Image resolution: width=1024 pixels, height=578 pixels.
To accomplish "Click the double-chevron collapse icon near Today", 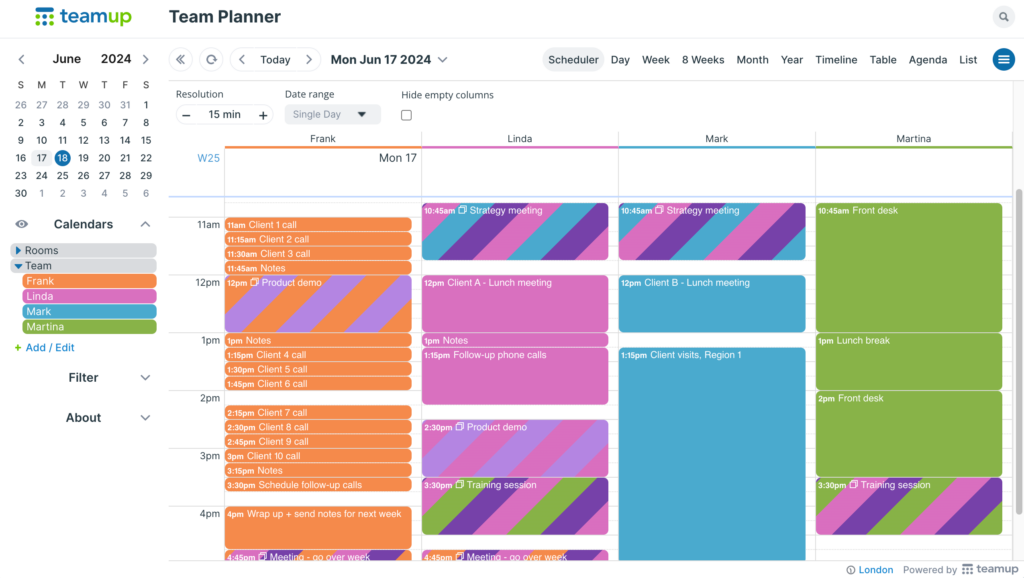I will [181, 59].
